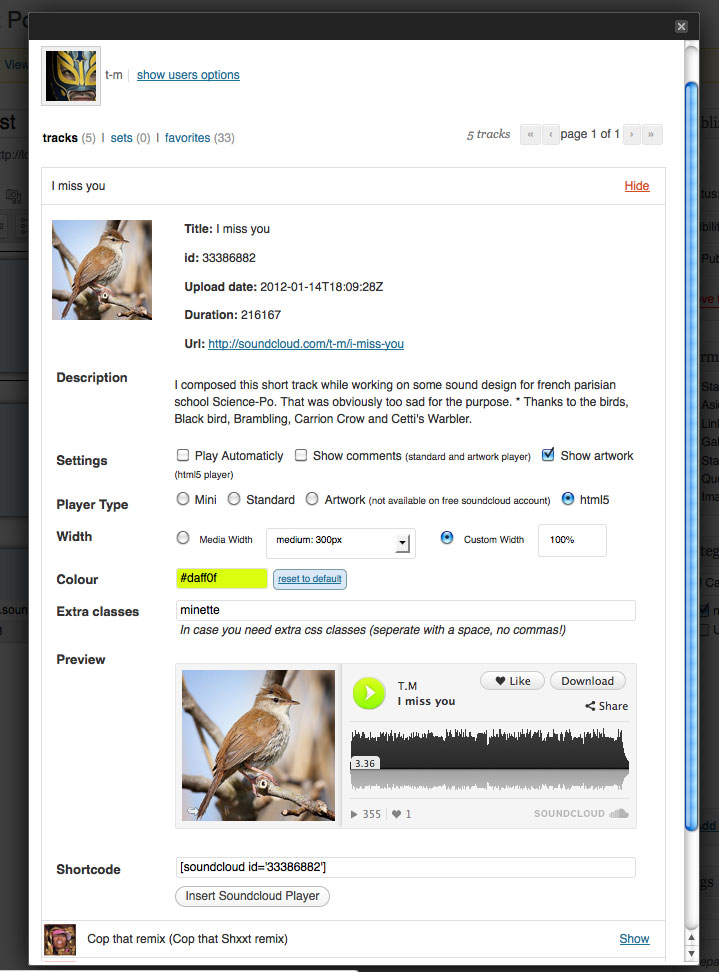
Task: Click the Like heart button
Action: [x=512, y=681]
